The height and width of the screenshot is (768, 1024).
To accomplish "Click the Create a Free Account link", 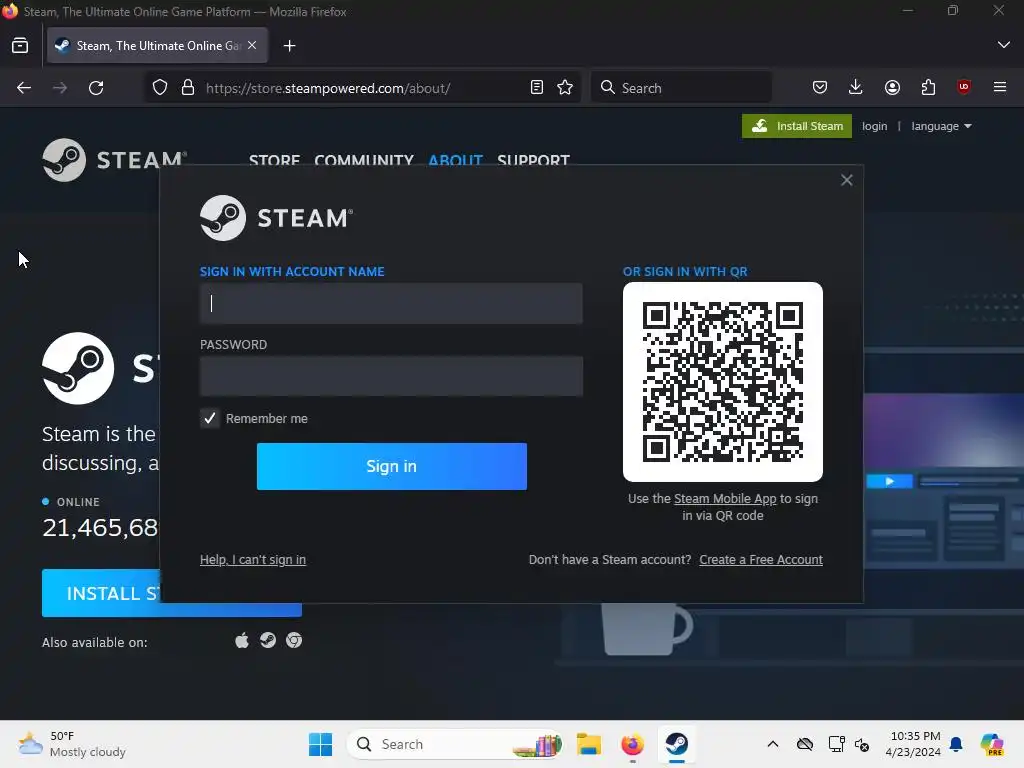I will point(761,560).
